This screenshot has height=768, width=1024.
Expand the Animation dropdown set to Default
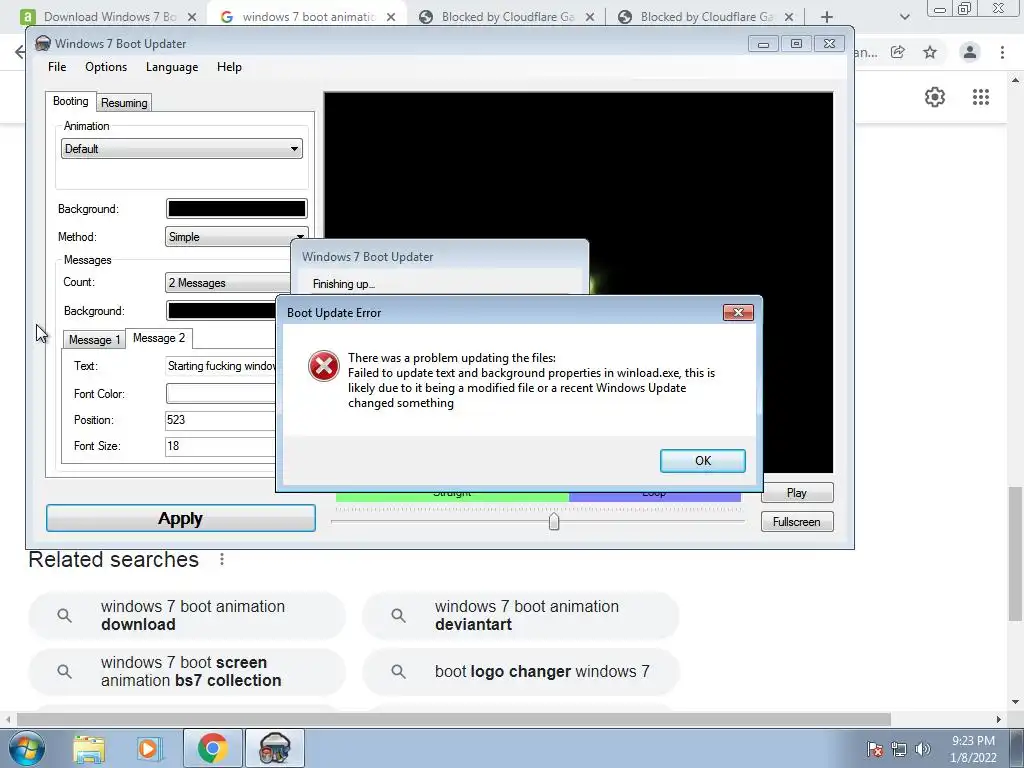(x=182, y=148)
